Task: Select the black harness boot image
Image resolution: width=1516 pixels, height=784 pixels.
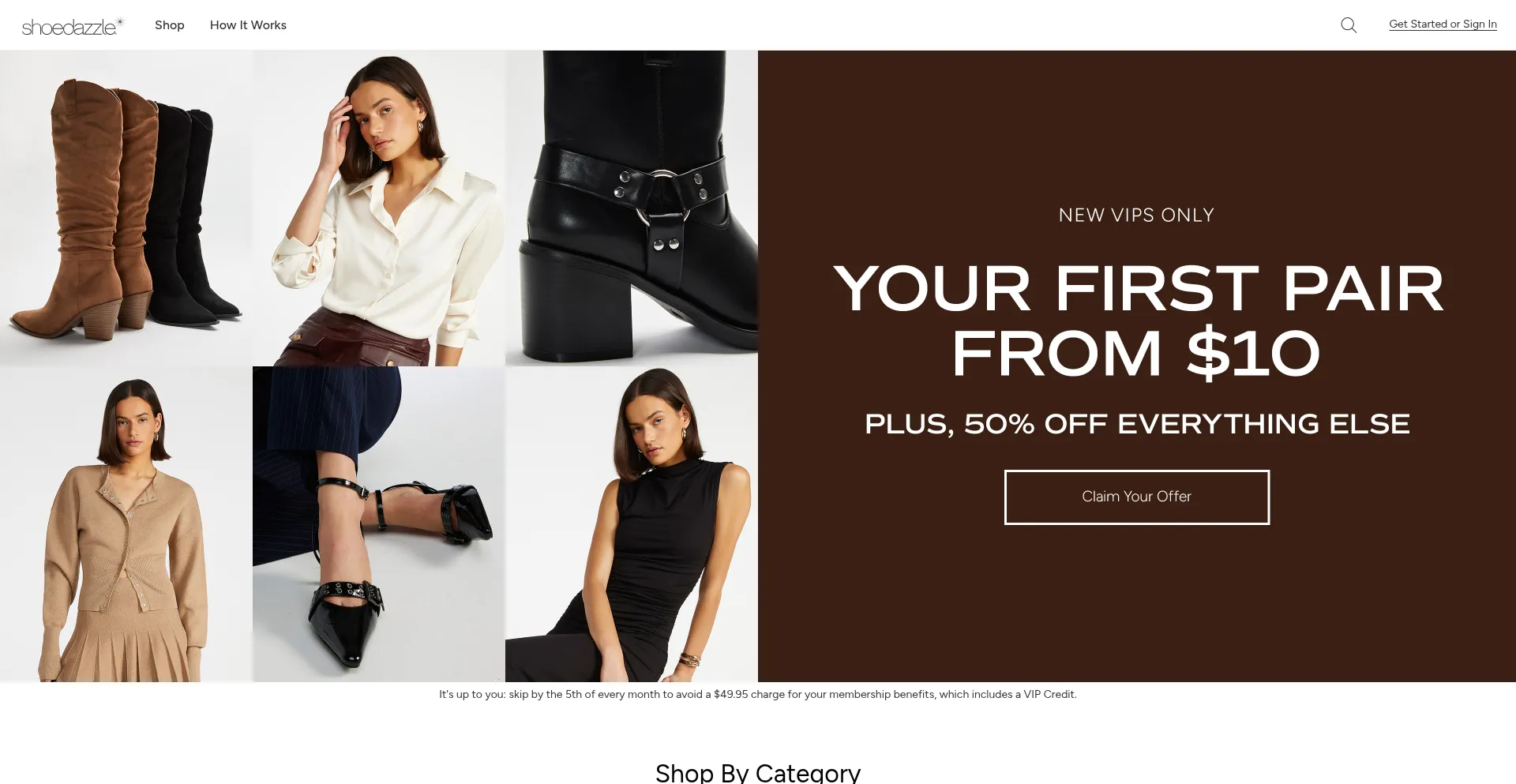Action: click(x=632, y=208)
